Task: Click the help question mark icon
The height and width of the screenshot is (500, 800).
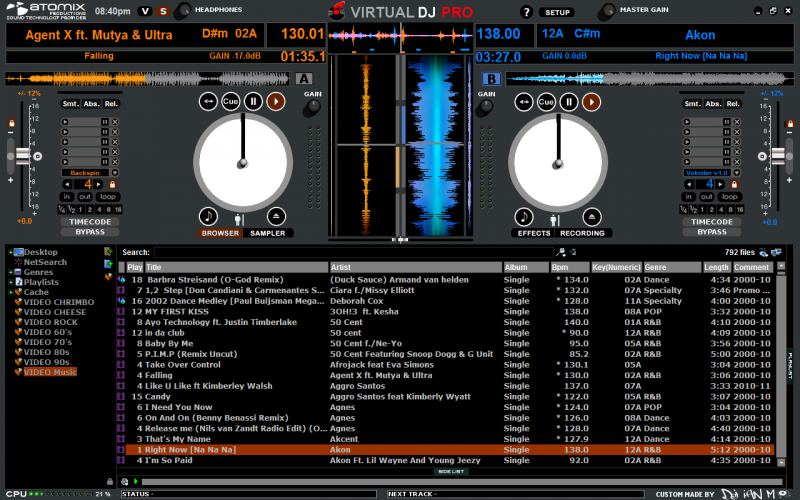Action: pyautogui.click(x=526, y=12)
